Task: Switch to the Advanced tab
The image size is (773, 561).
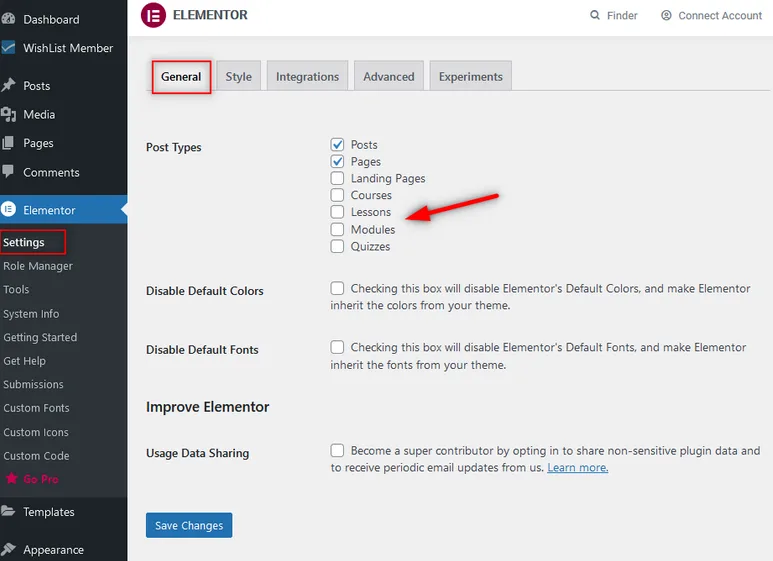Action: click(x=389, y=76)
